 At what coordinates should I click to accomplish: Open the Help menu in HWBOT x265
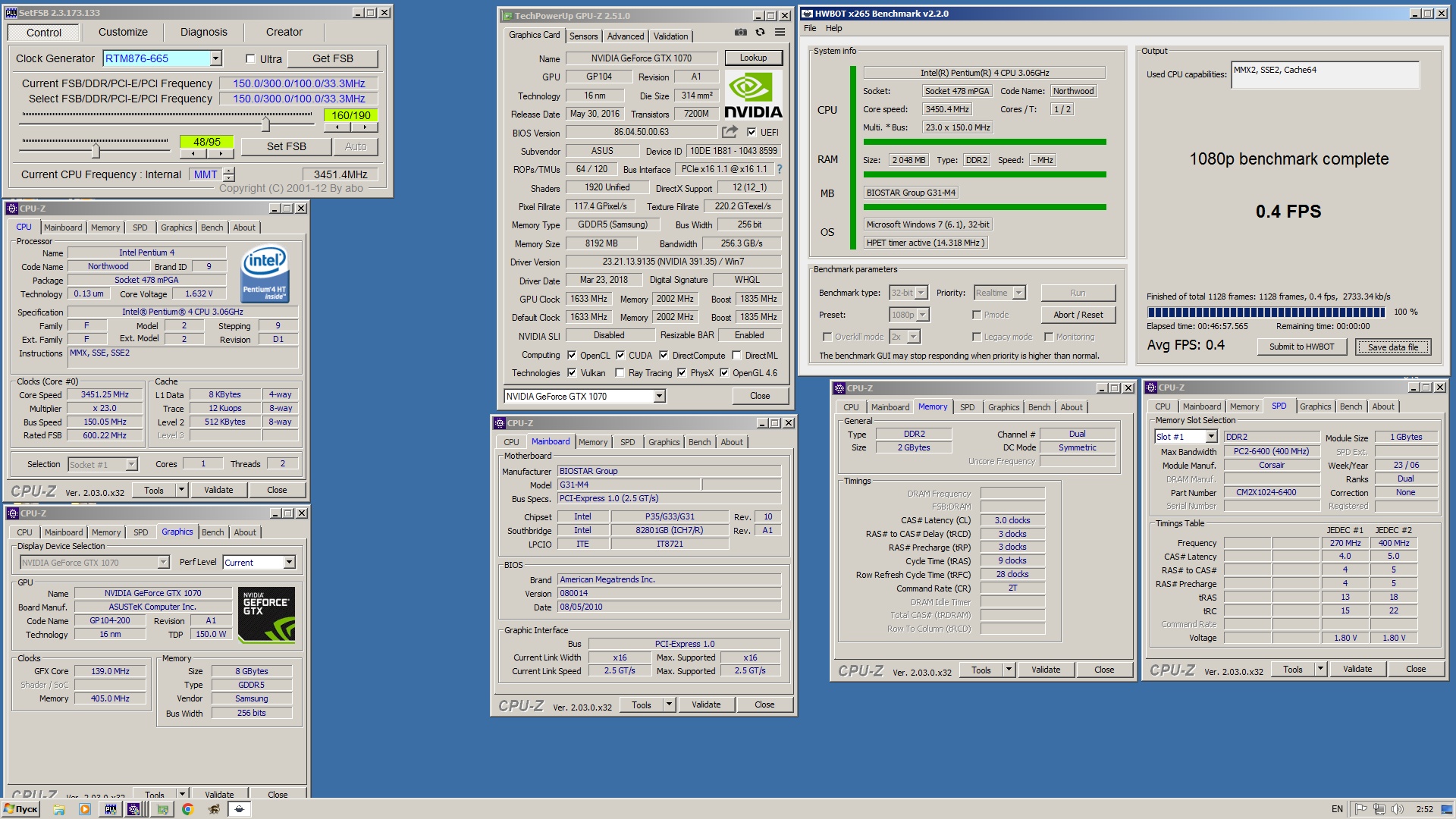coord(834,28)
